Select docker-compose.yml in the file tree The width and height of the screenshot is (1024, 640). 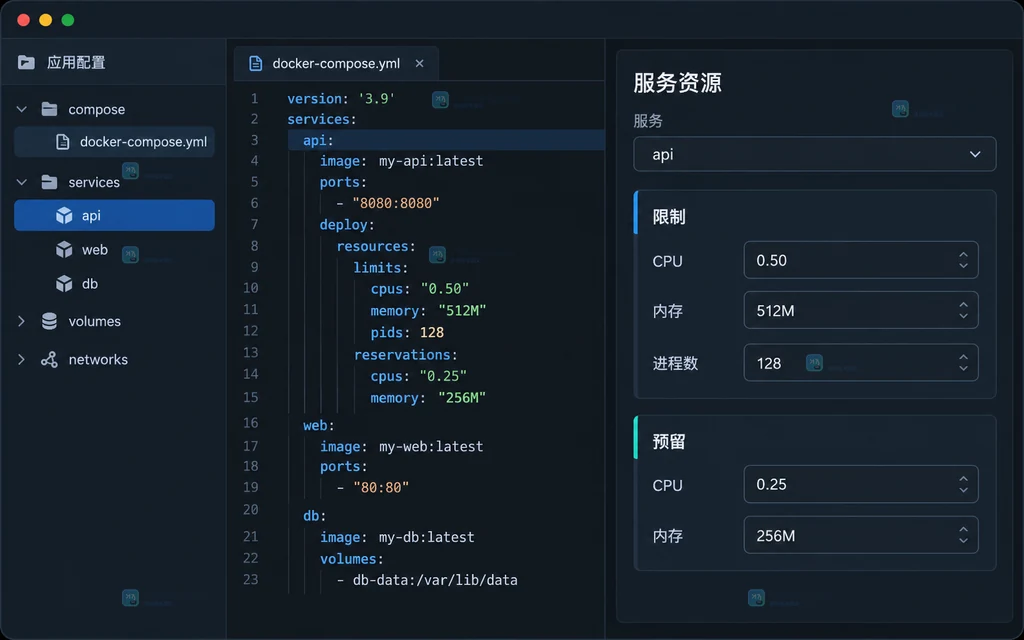tap(114, 142)
